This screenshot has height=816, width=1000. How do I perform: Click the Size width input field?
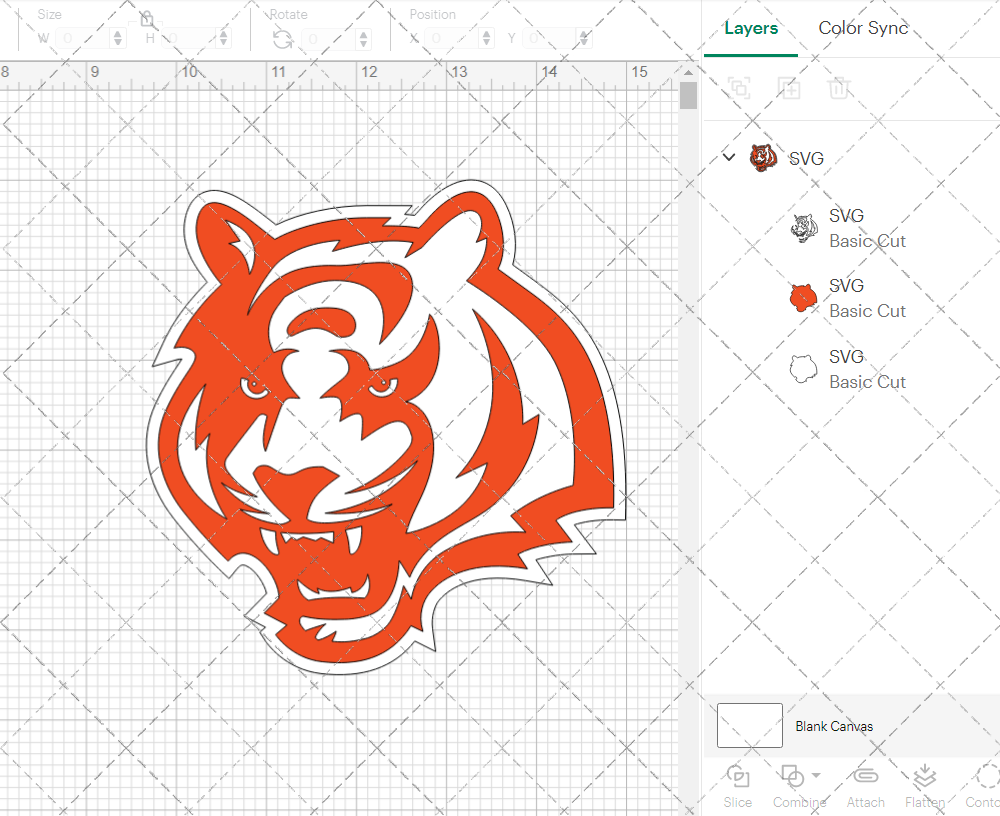pos(84,39)
